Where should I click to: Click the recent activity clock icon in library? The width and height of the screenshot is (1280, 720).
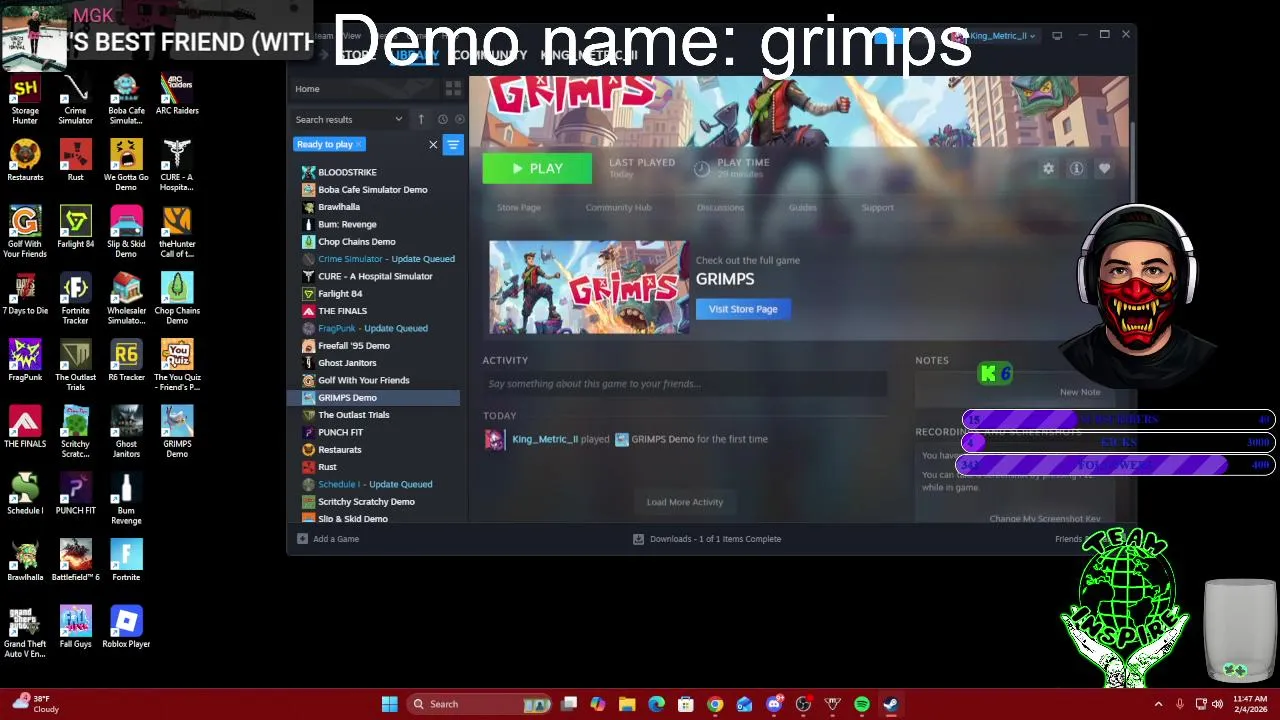(443, 119)
